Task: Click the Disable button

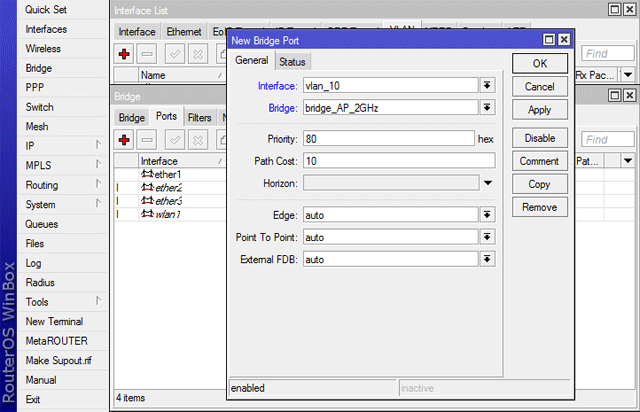Action: click(540, 138)
